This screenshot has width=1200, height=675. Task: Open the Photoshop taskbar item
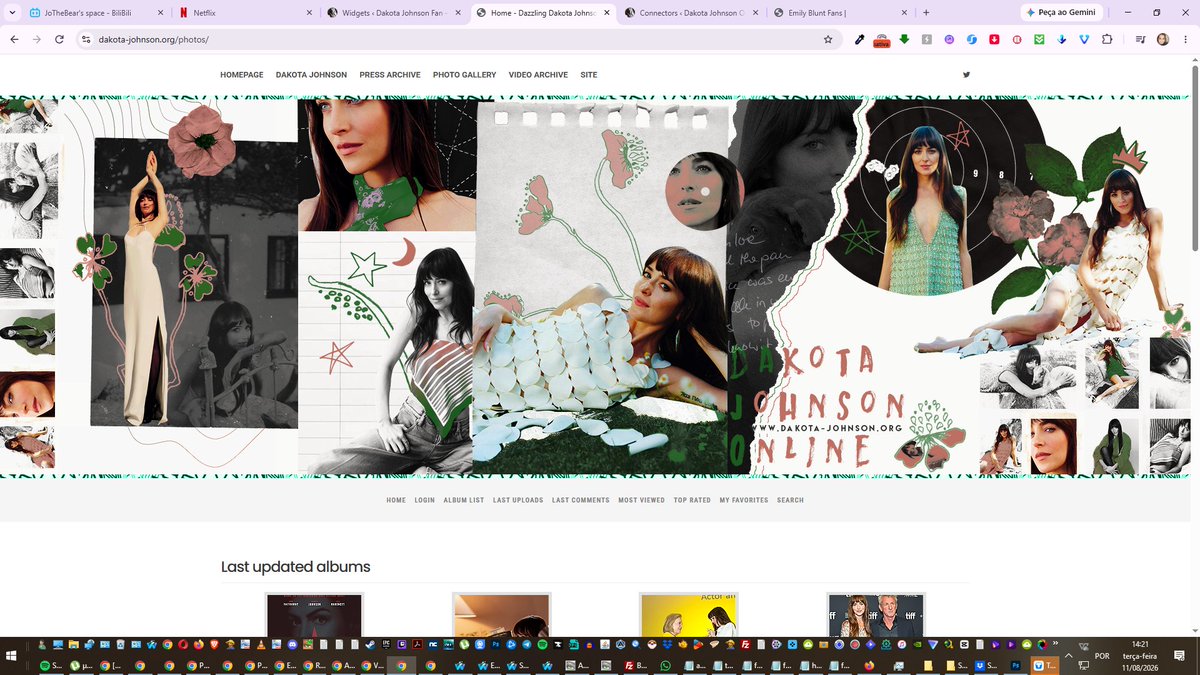point(1015,665)
